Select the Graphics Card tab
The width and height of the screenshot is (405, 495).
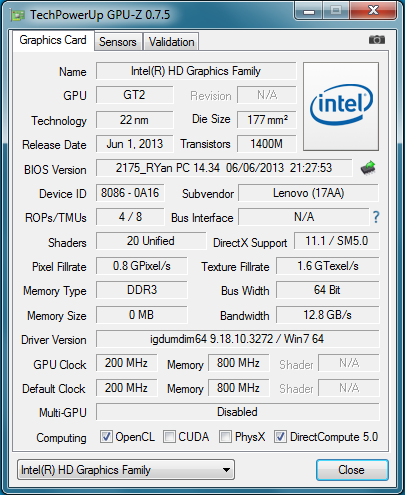(53, 40)
